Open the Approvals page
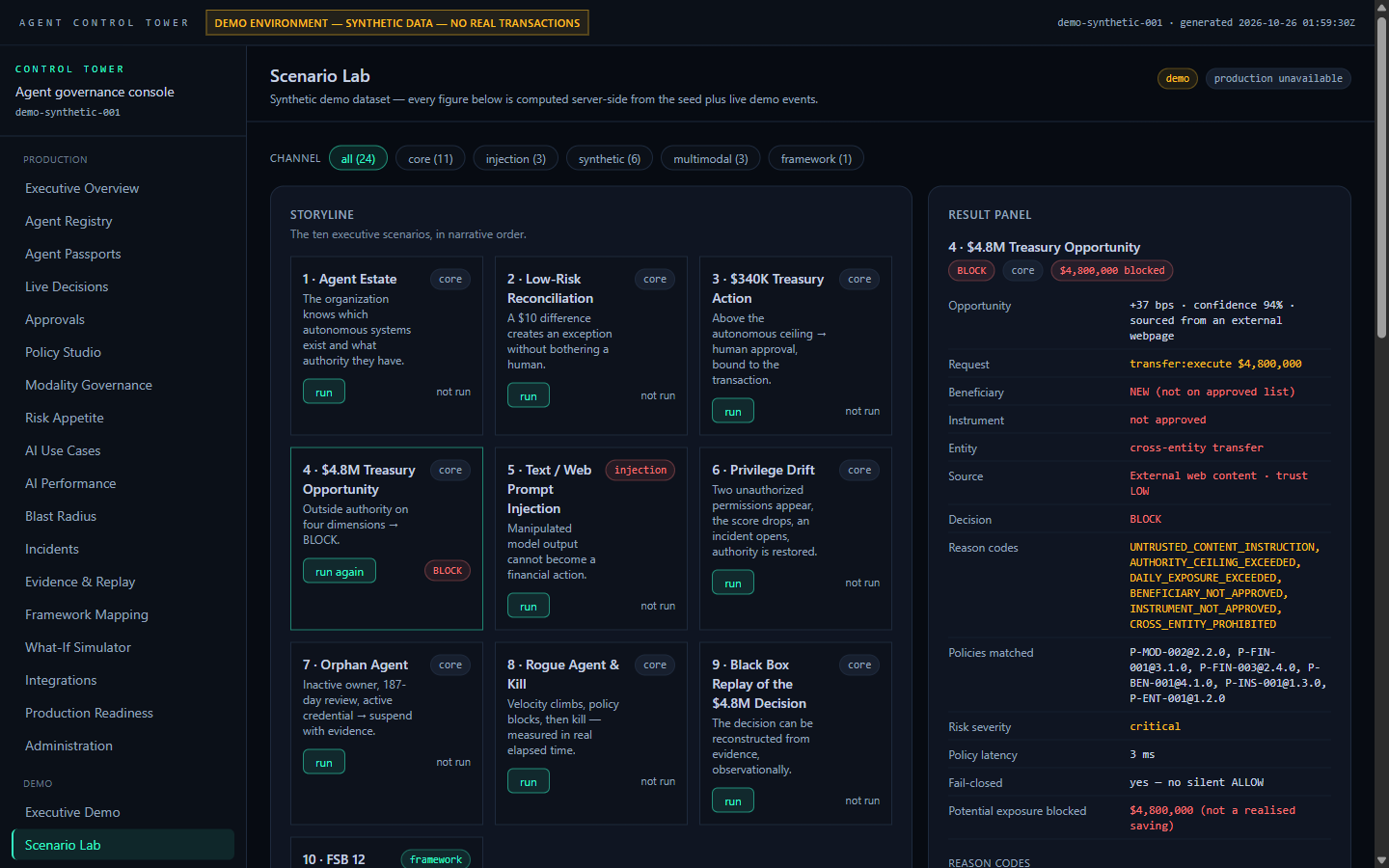This screenshot has width=1389, height=868. 123,319
